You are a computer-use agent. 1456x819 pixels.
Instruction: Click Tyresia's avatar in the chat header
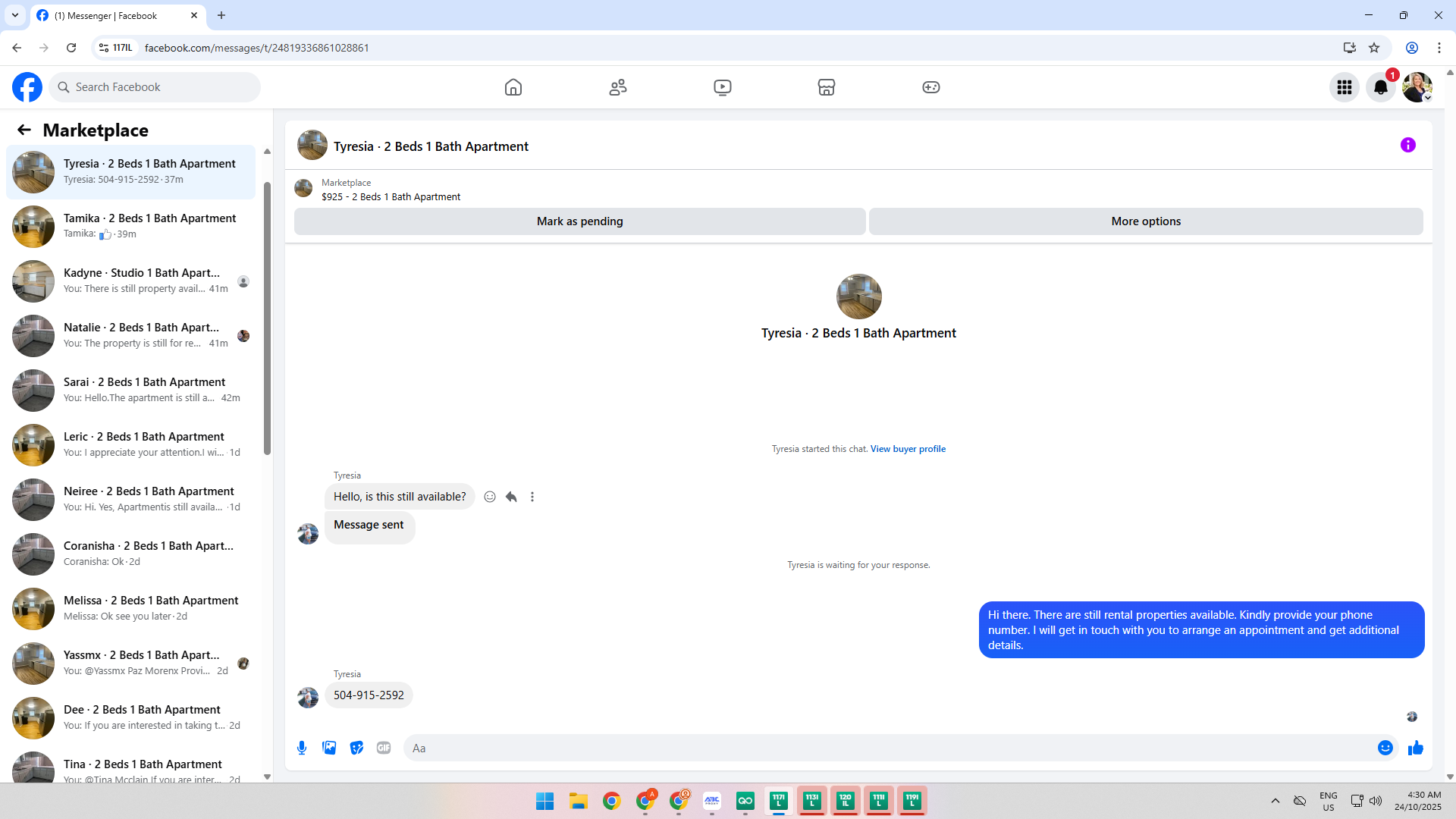point(312,145)
